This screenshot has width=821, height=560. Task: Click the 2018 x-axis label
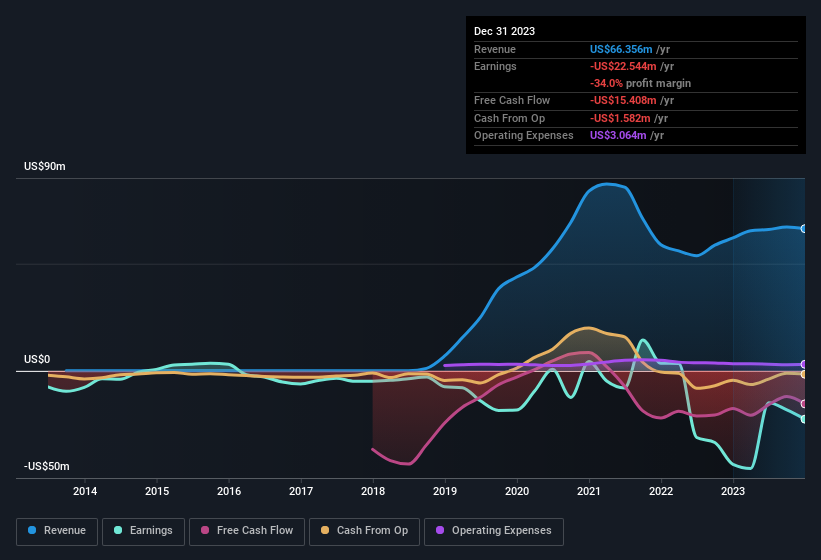373,491
